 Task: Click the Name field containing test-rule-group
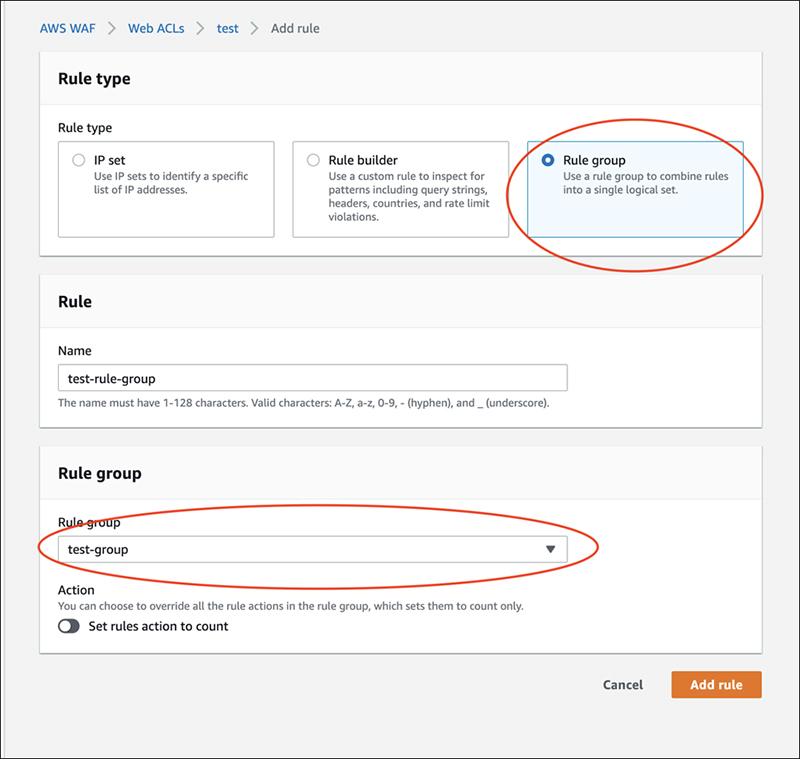pos(312,378)
